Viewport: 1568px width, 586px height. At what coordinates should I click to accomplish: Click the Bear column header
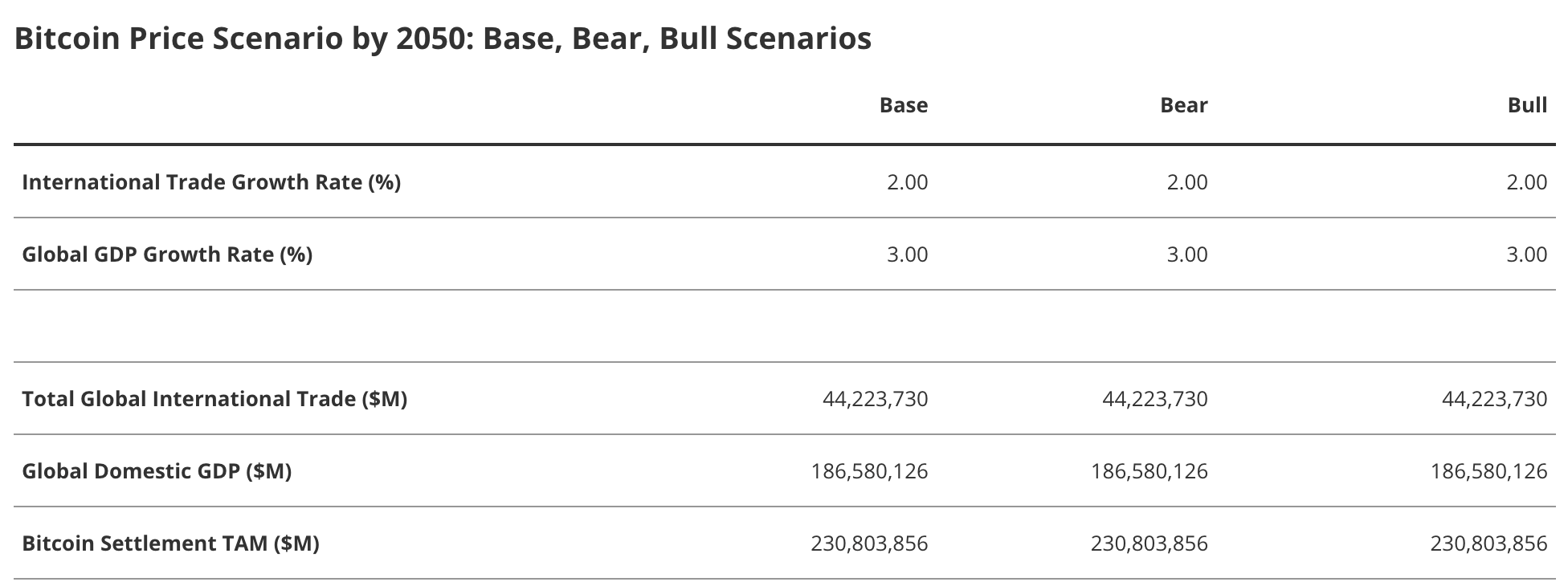tap(1183, 105)
